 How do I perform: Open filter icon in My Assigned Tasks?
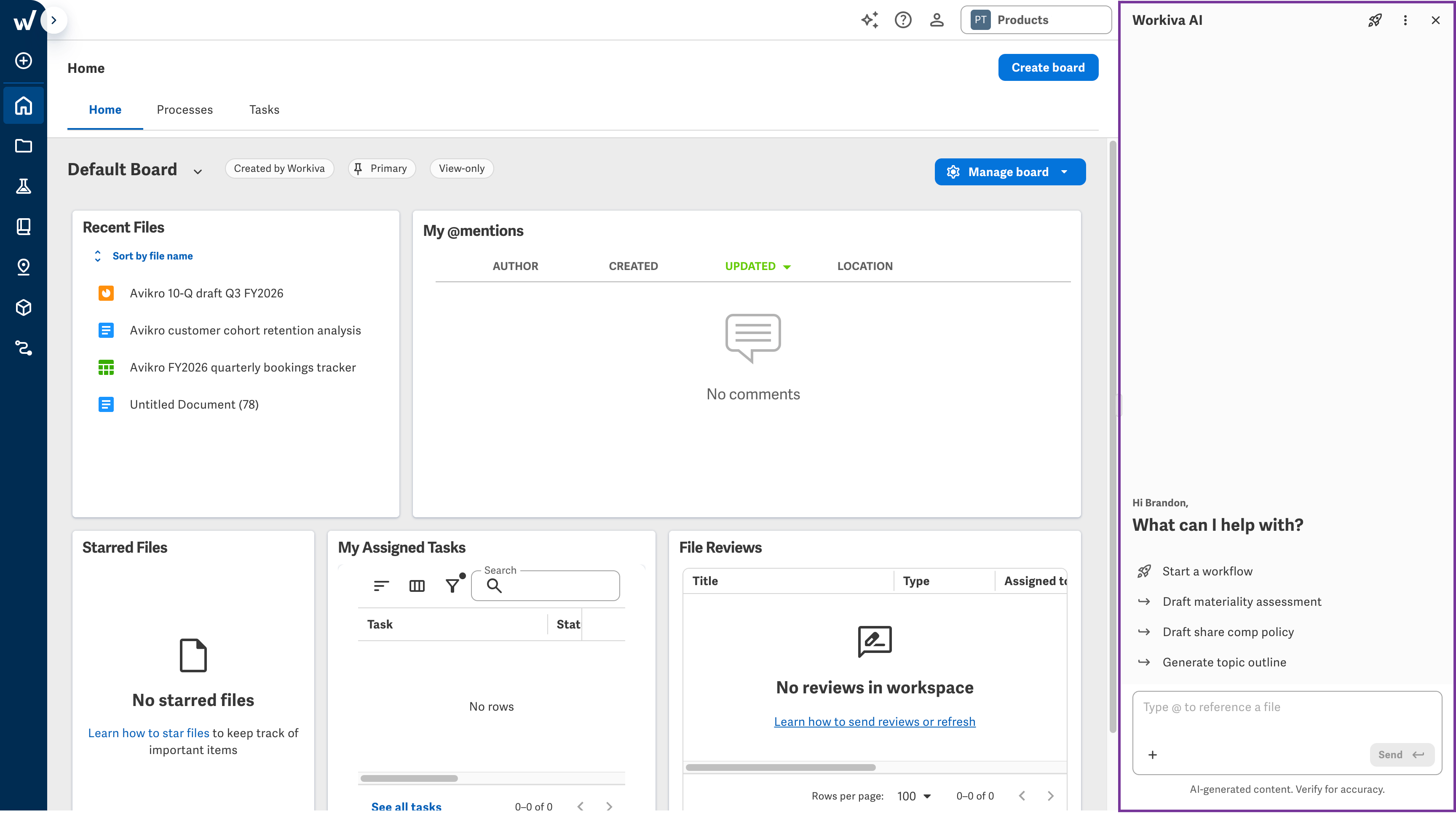point(453,586)
